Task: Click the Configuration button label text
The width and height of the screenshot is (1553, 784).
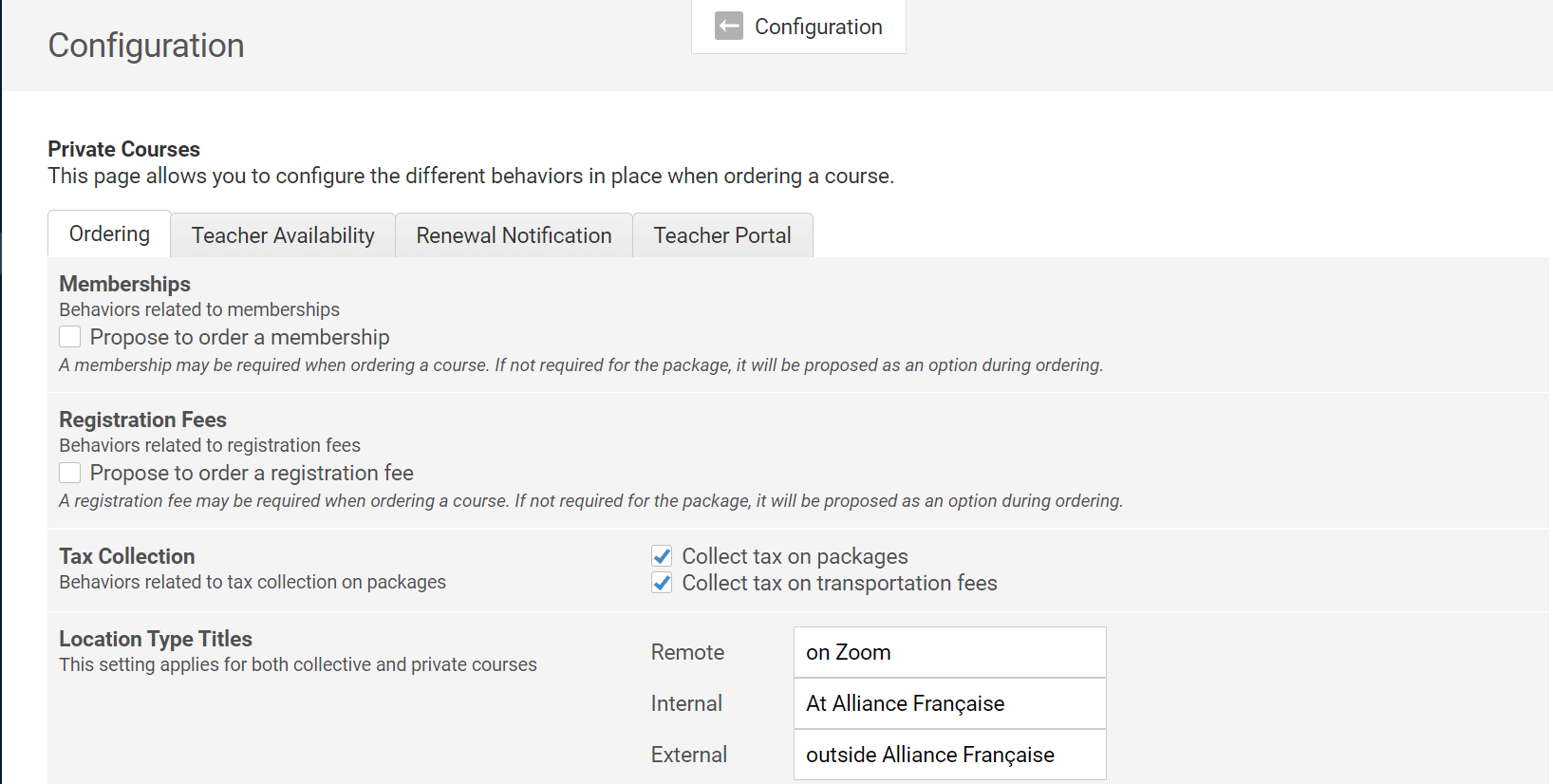Action: click(x=818, y=27)
